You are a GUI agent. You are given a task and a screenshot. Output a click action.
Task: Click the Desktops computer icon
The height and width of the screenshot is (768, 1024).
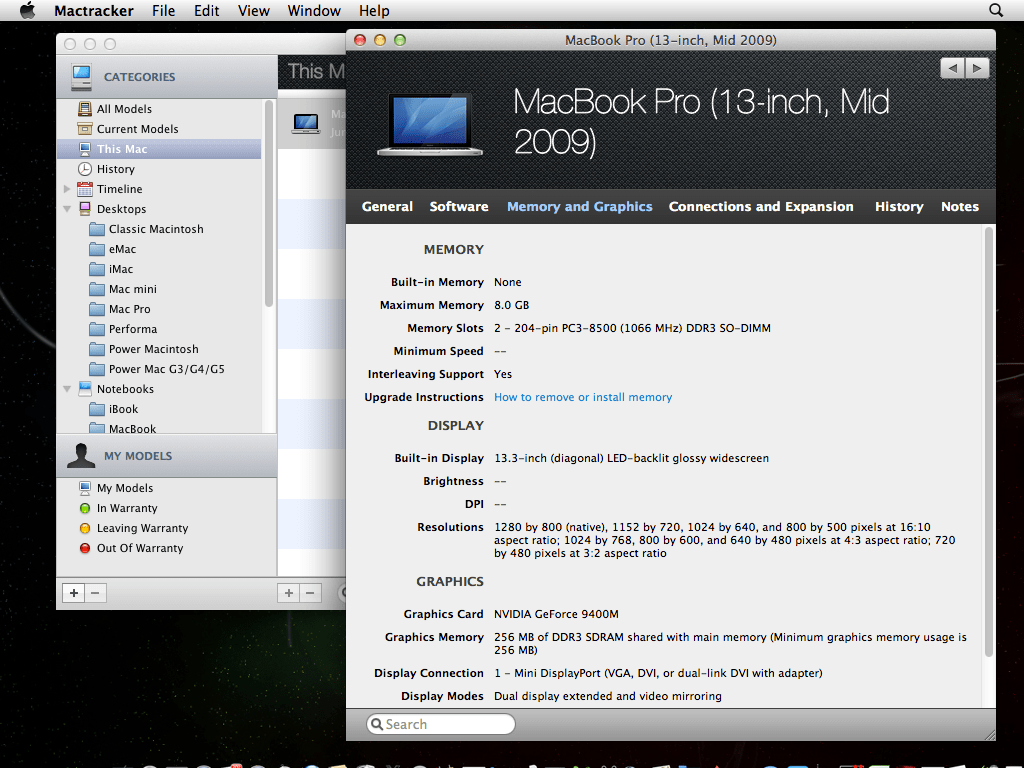point(85,209)
